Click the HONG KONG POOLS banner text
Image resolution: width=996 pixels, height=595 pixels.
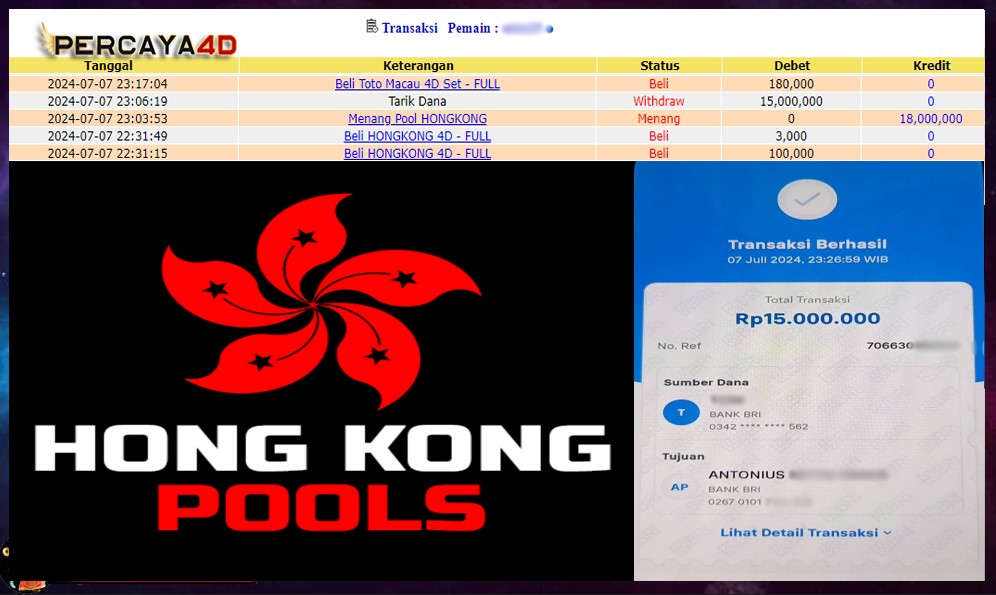point(322,475)
